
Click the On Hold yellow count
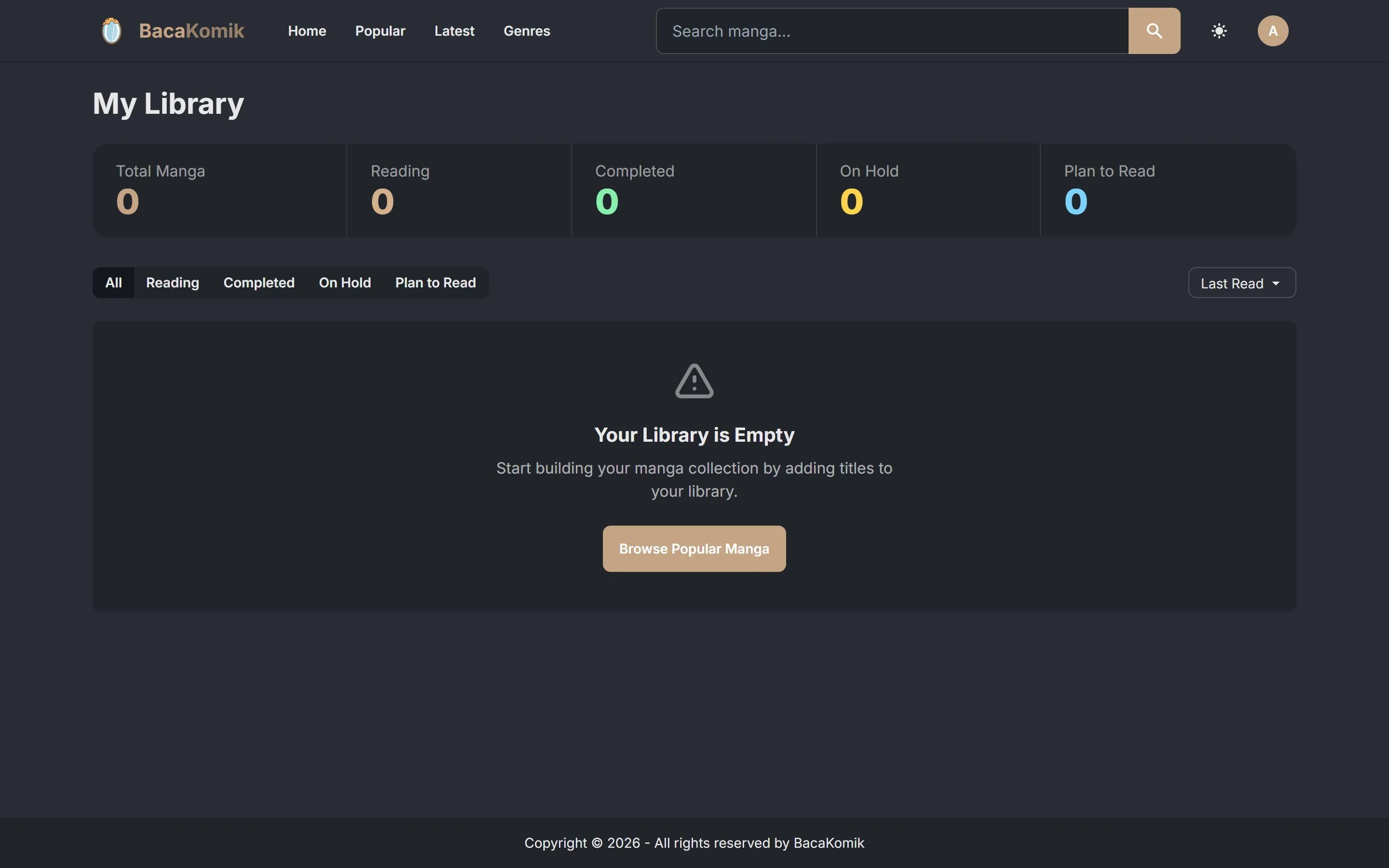[x=851, y=202]
